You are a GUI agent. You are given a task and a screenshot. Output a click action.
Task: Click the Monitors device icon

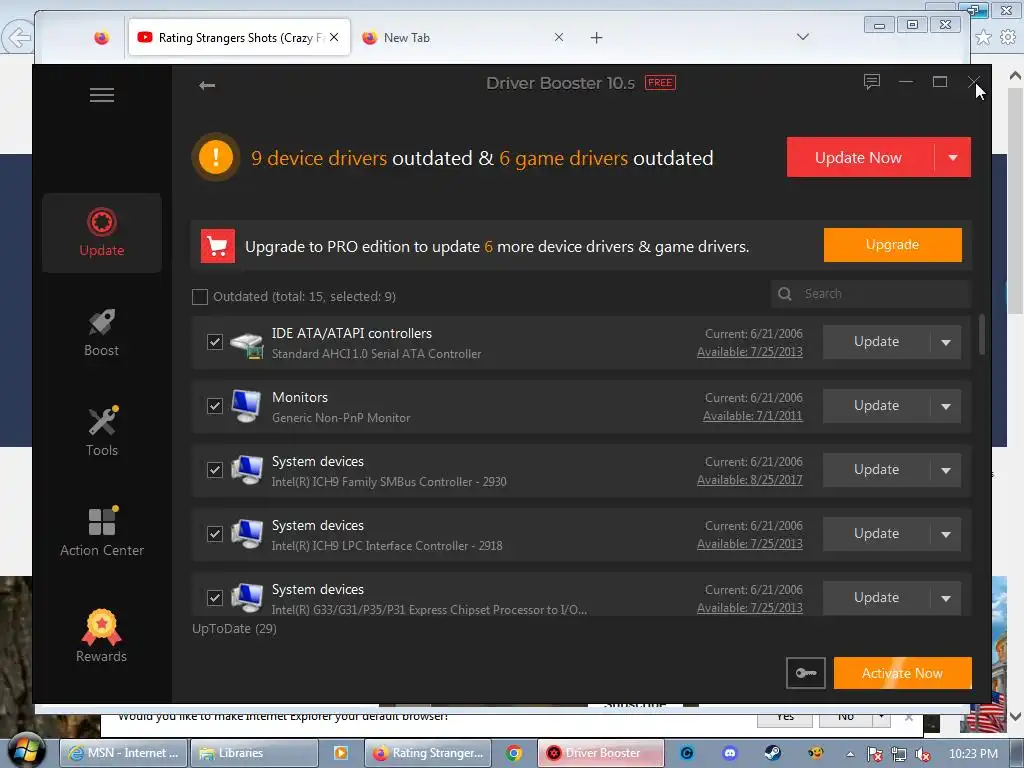(x=246, y=407)
